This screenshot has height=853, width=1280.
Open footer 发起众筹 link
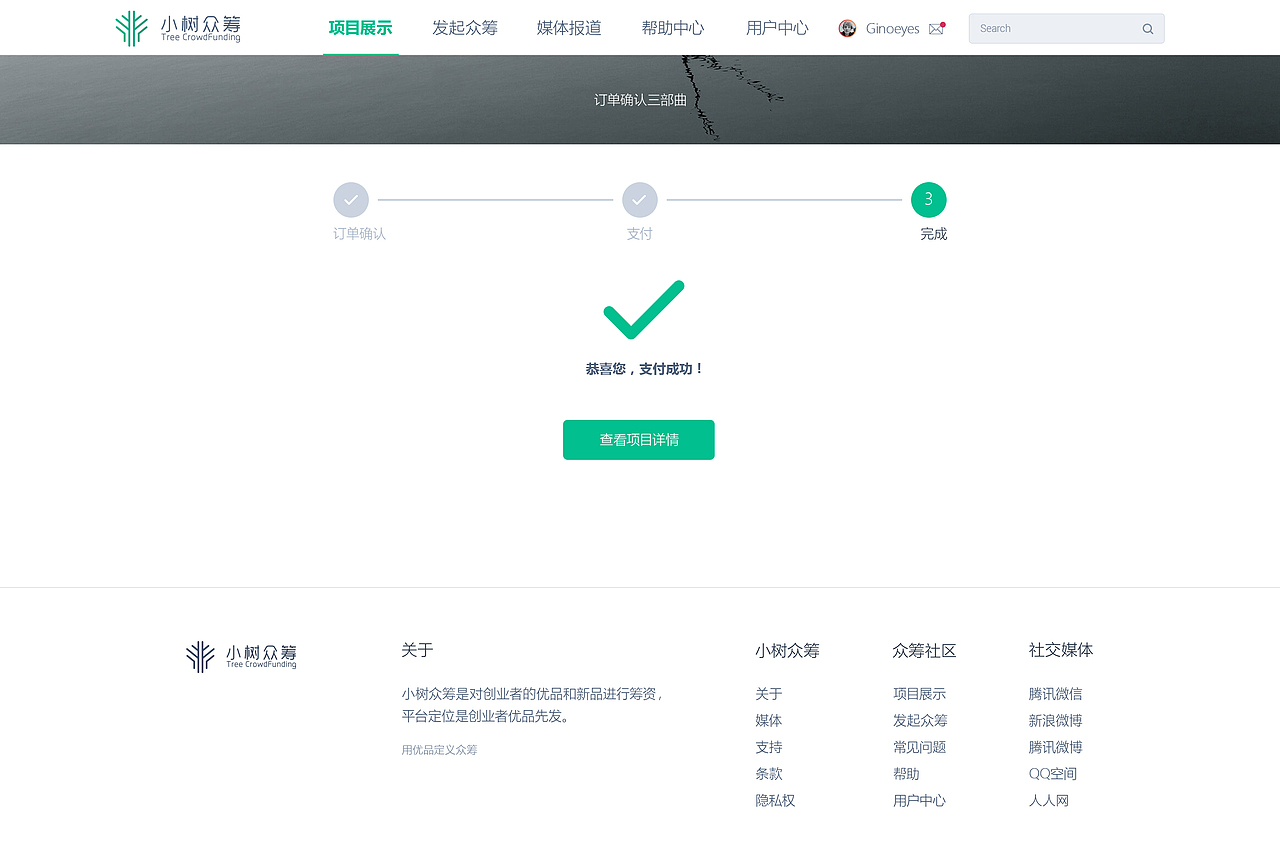[x=920, y=721]
